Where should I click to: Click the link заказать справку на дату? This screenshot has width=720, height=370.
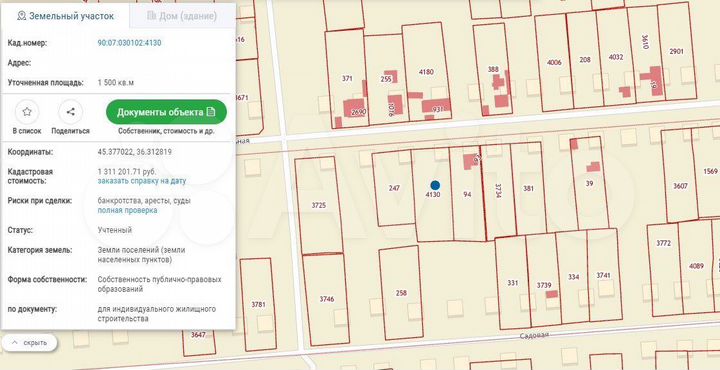tap(142, 181)
